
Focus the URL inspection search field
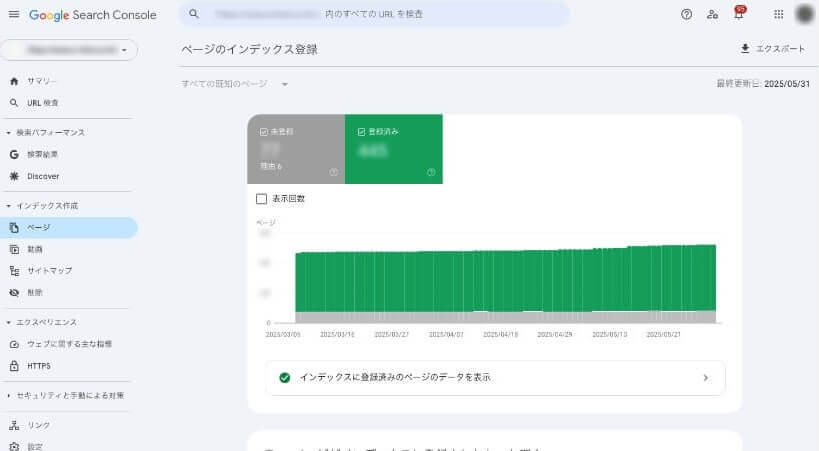point(374,14)
